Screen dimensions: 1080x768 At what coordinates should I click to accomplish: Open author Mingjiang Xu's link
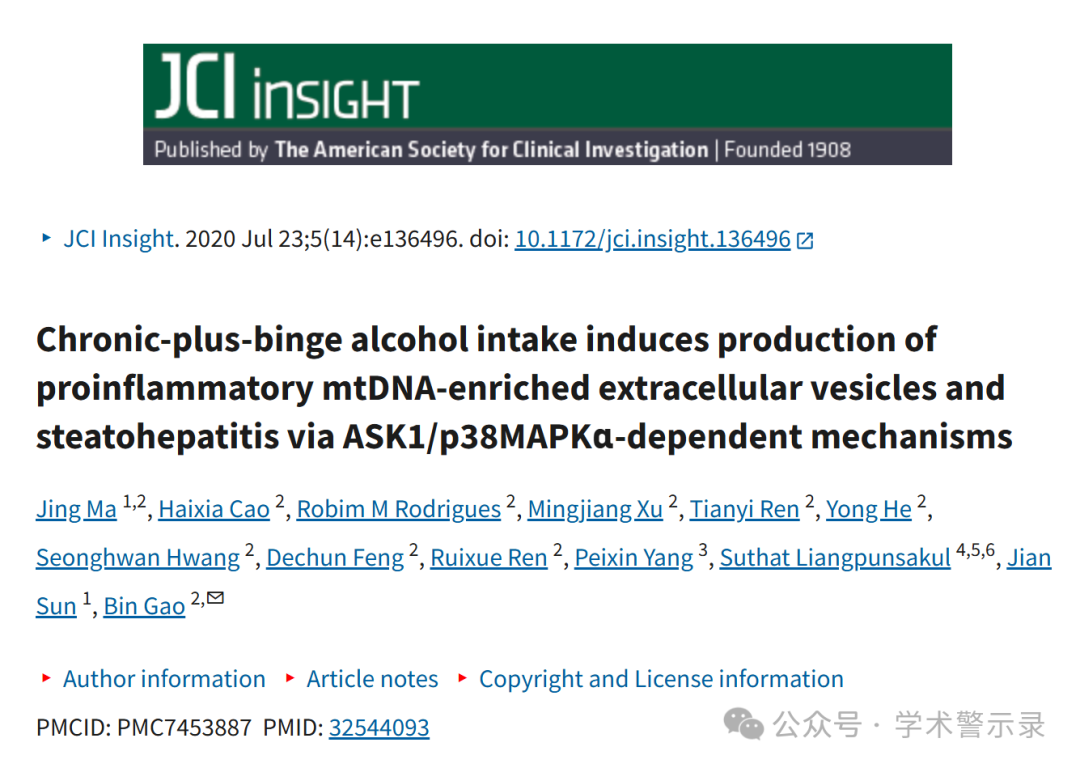click(595, 509)
